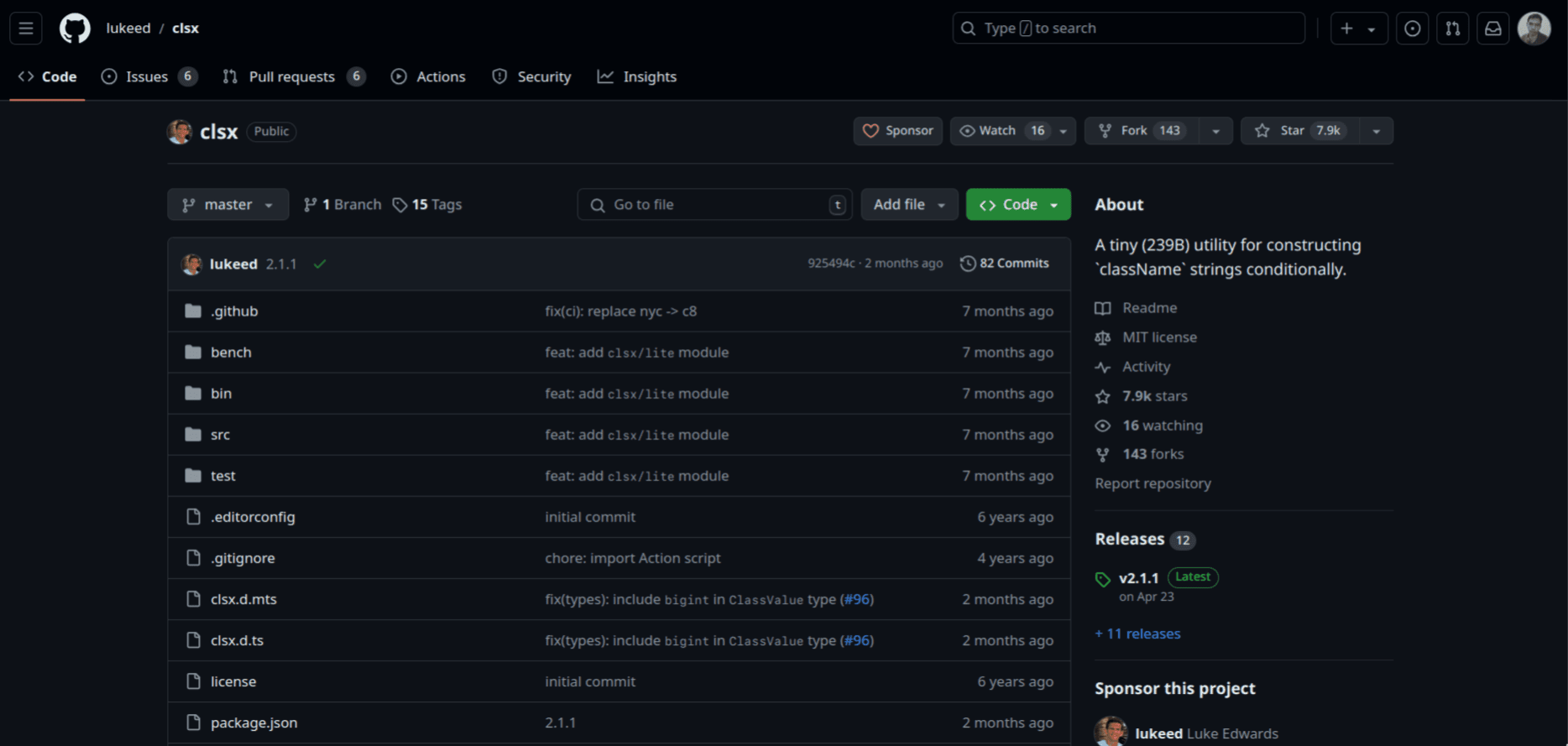Screen dimensions: 1568x746
Task: Click the green checkmark commit status
Action: 320,264
